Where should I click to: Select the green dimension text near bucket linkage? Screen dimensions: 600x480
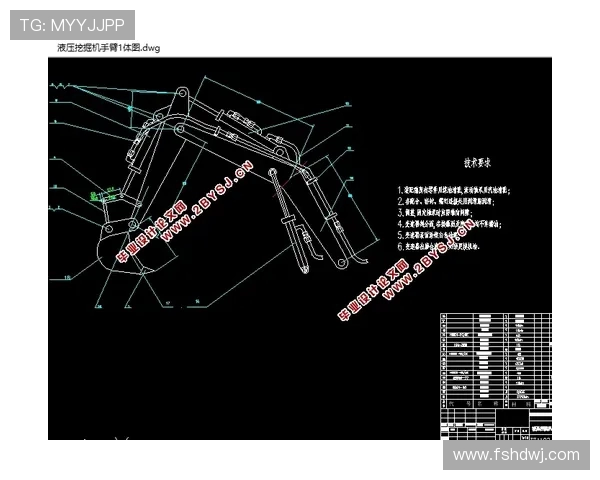coord(102,188)
